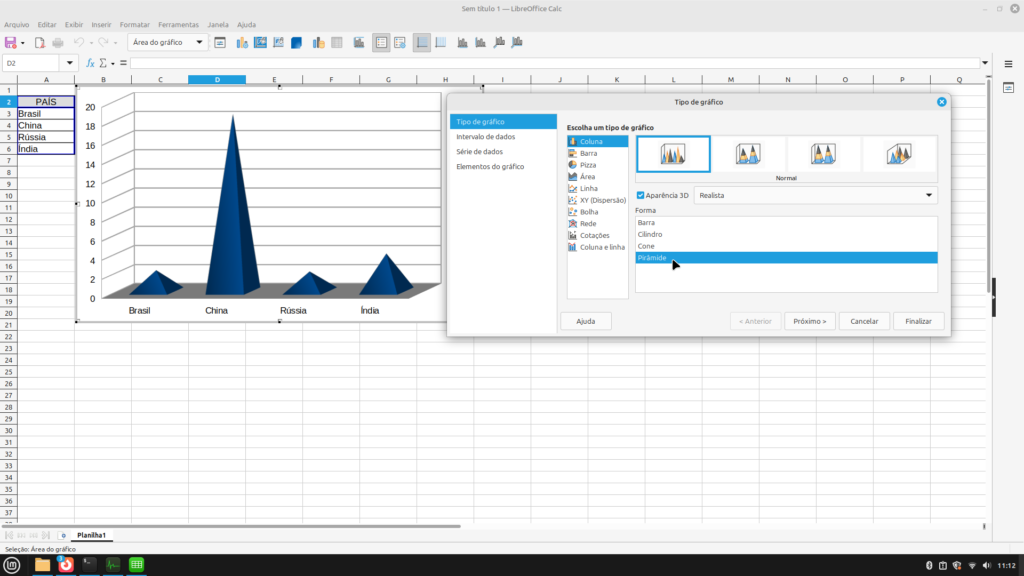Open the Formatar menu
Screen dimensions: 1024x576
(x=134, y=24)
